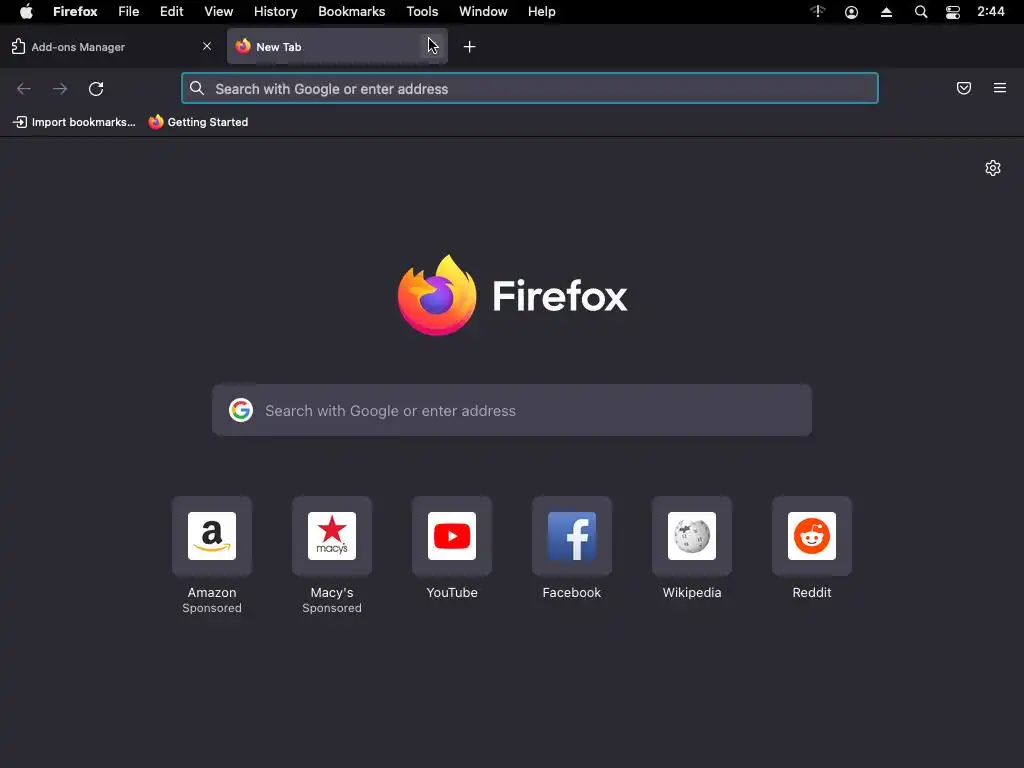Click the puzzle icon on Add-ons tab

coord(18,46)
